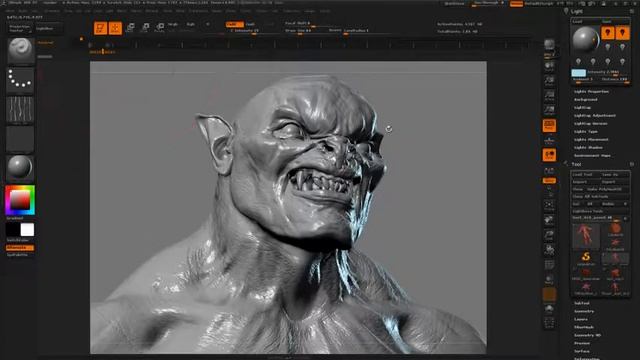The image size is (640, 360).
Task: Click the Make PolyMesh3D button
Action: point(604,189)
